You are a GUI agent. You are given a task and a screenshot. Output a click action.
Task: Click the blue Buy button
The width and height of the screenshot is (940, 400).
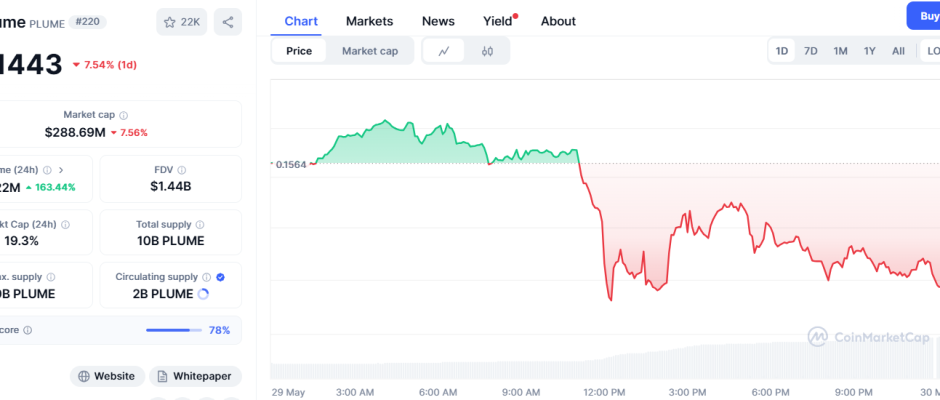(924, 16)
